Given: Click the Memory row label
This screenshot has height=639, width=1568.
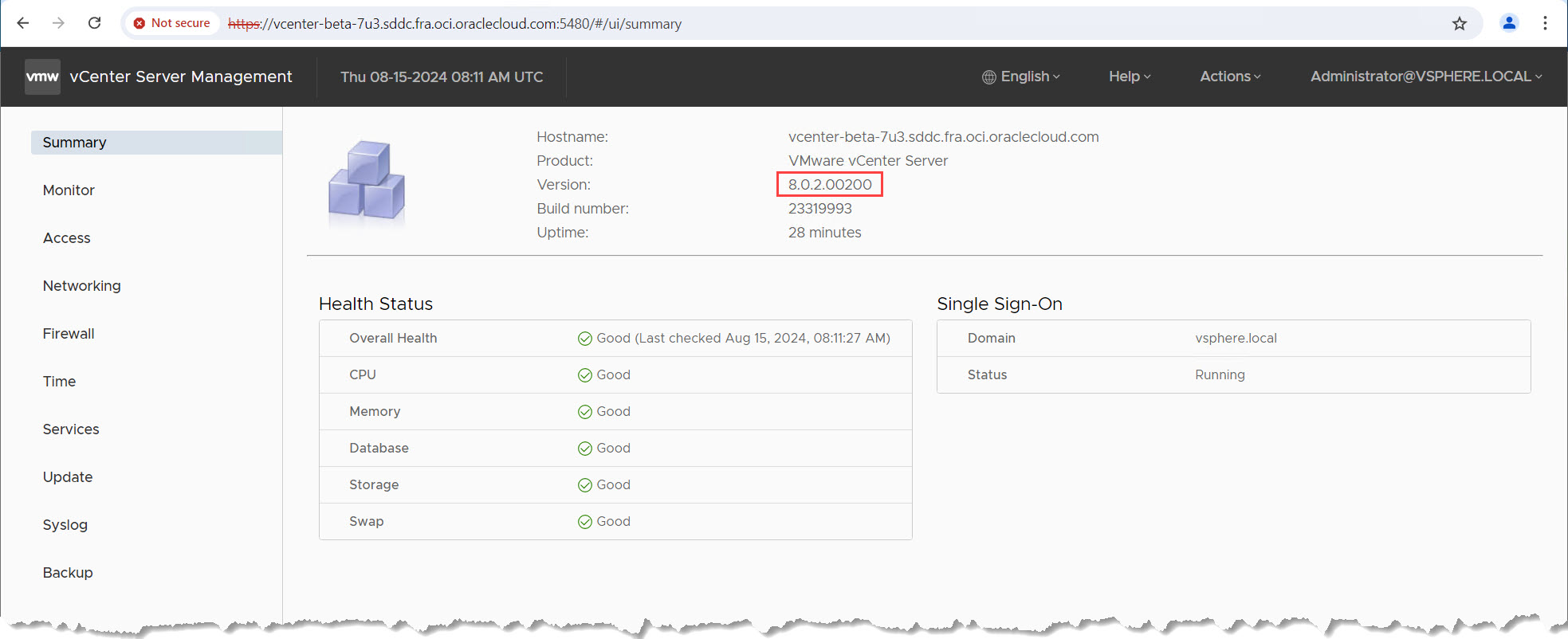Looking at the screenshot, I should coord(375,412).
